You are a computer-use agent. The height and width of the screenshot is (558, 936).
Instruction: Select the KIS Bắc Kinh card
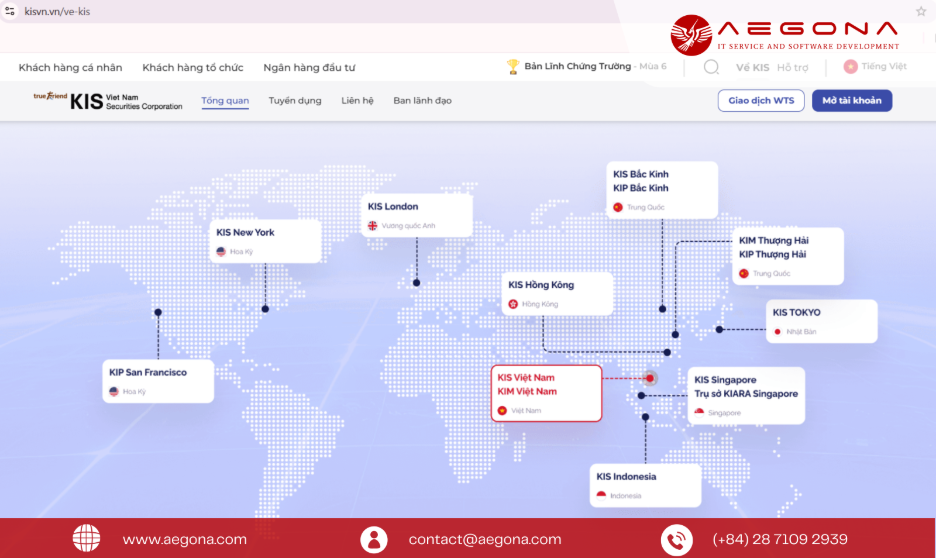(662, 190)
